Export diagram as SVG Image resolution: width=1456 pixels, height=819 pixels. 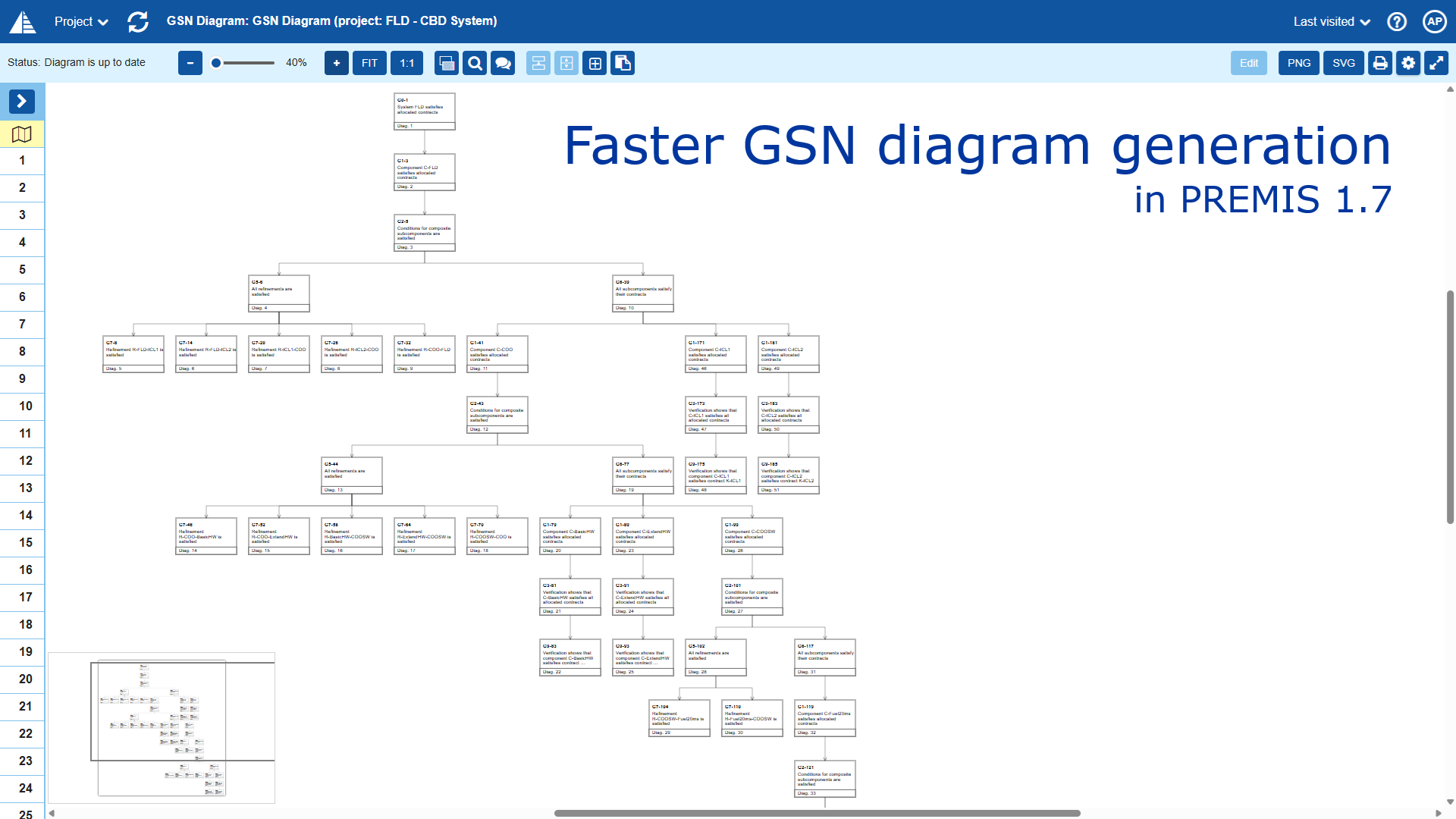(x=1344, y=63)
